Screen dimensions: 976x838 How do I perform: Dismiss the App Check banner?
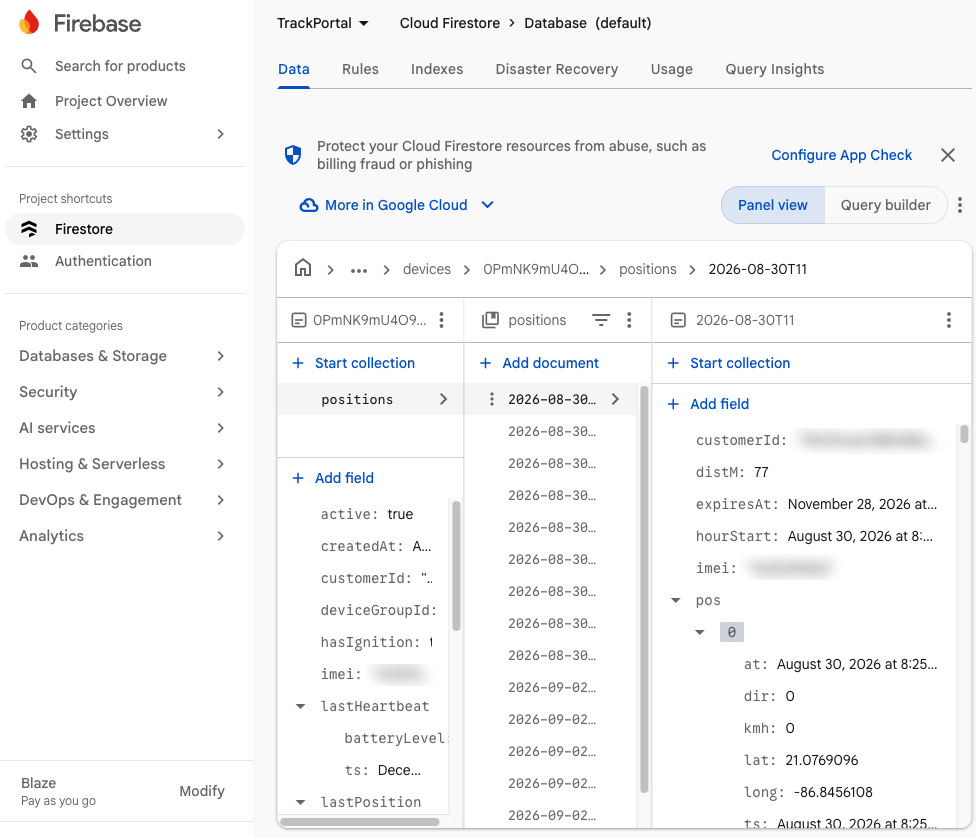click(x=947, y=155)
